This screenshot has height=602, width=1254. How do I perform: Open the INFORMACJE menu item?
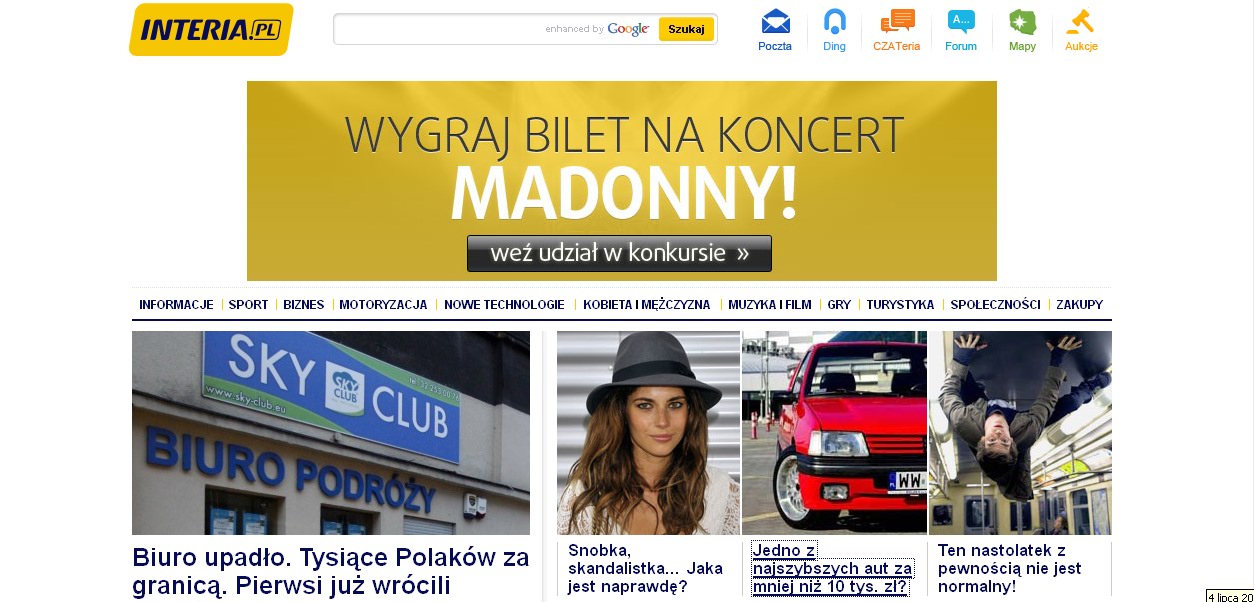tap(176, 305)
